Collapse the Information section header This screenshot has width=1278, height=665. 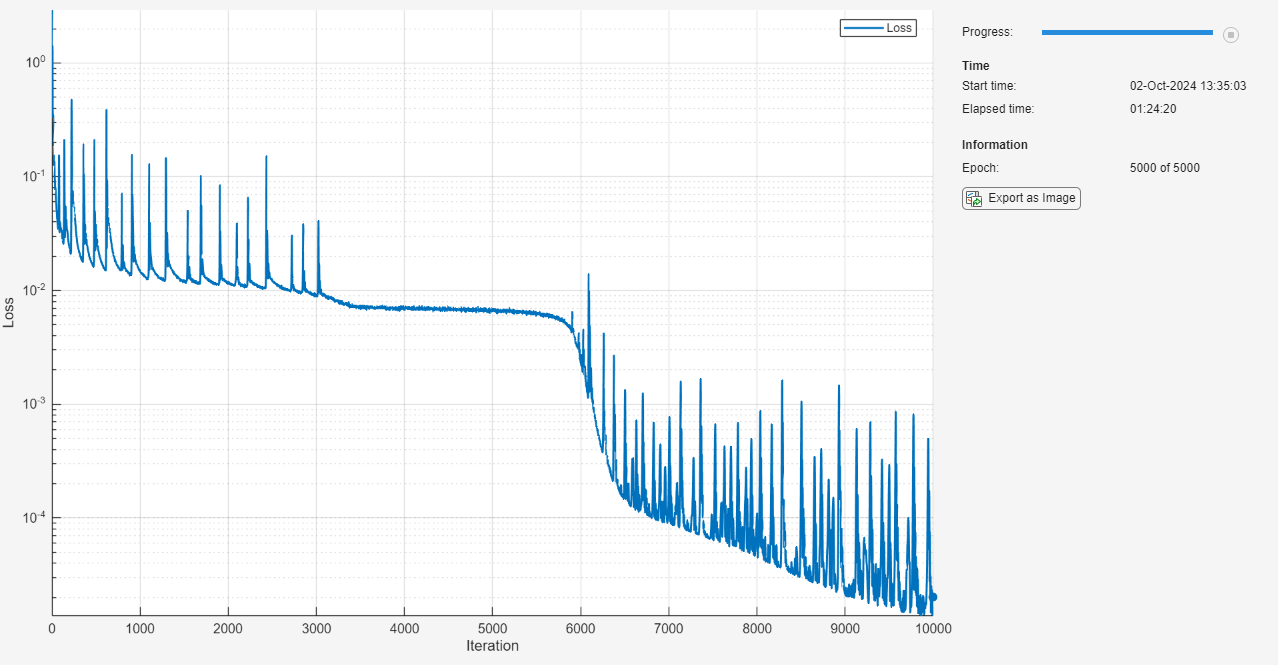995,144
